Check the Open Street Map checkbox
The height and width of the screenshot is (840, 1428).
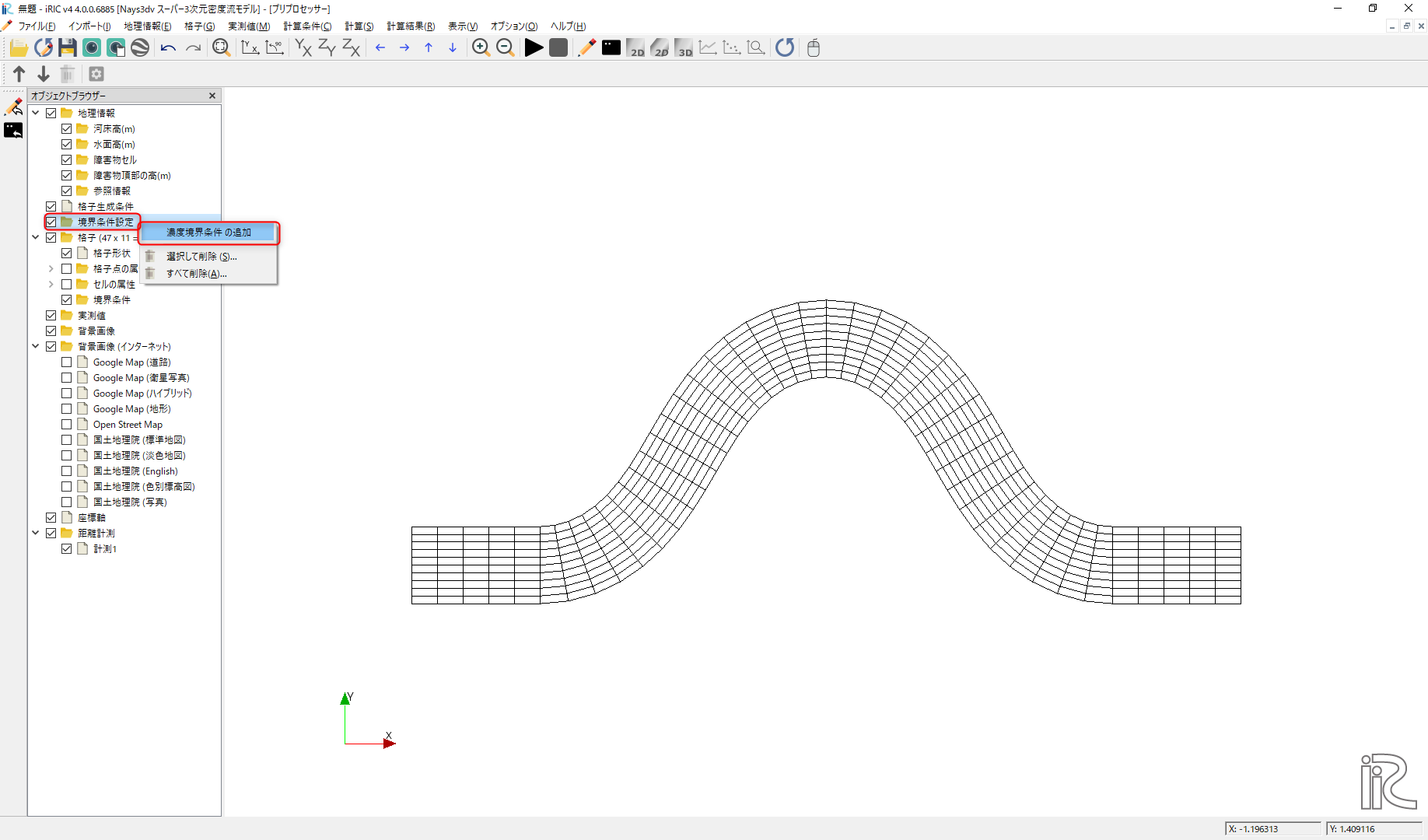pos(67,425)
